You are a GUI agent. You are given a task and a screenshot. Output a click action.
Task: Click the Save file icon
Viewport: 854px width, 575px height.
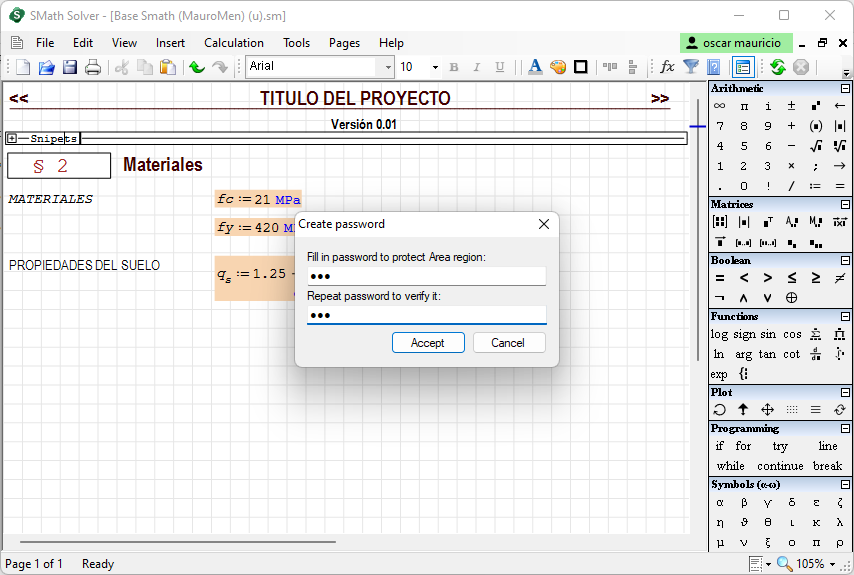pos(70,67)
